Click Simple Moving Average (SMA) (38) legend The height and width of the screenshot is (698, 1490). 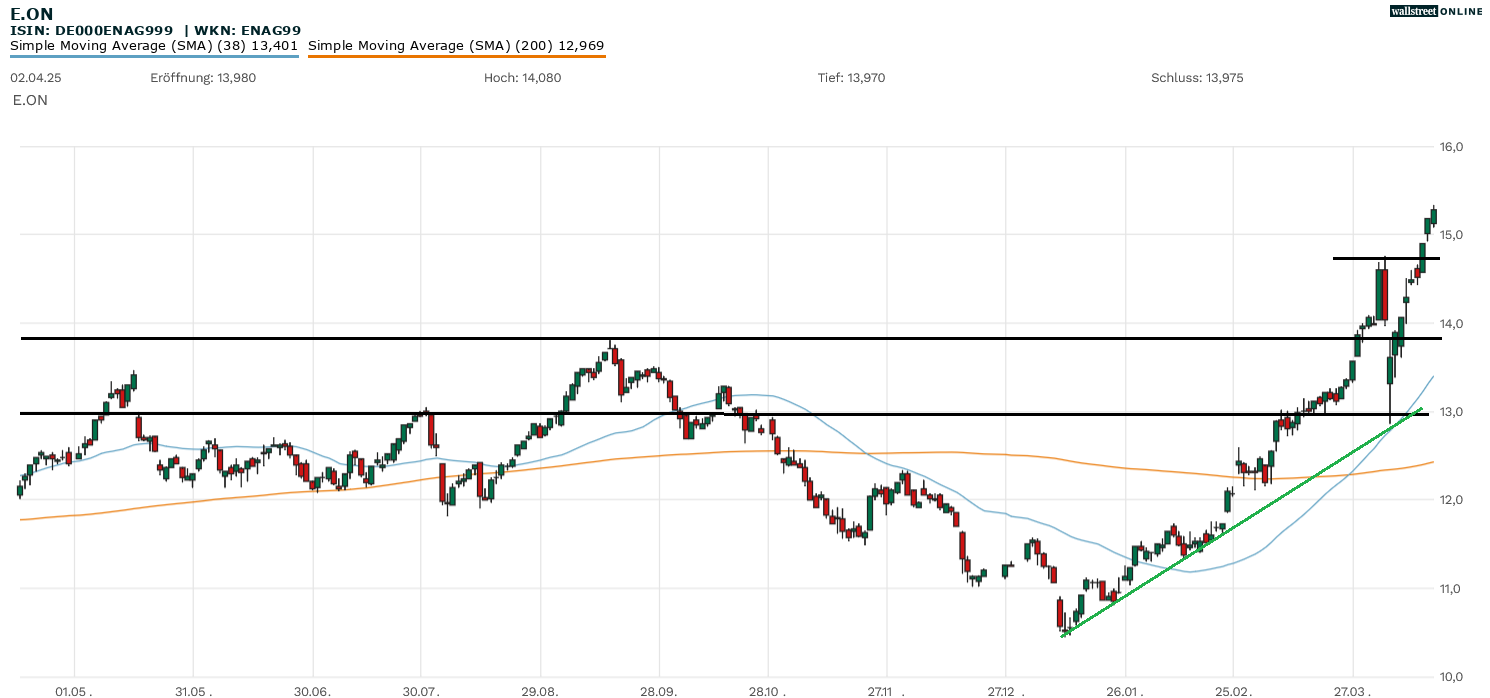[154, 46]
